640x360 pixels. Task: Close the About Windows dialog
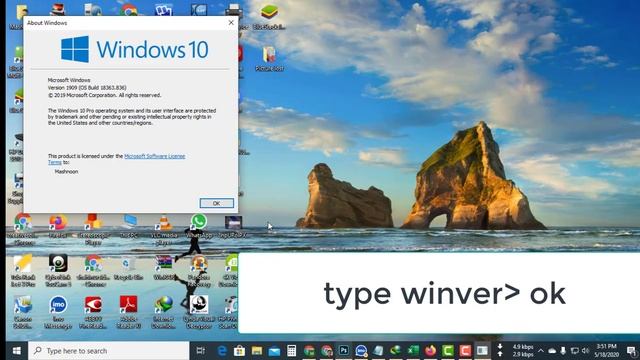pyautogui.click(x=231, y=23)
